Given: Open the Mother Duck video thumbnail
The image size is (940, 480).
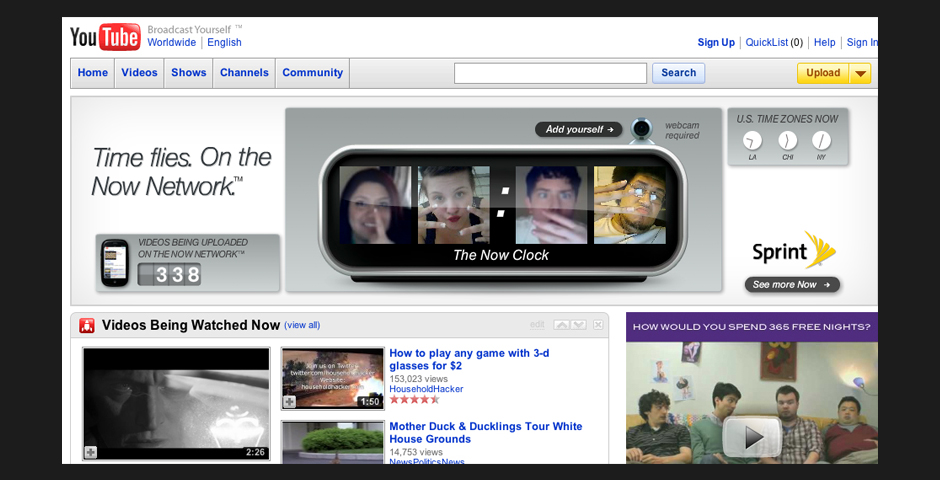Looking at the screenshot, I should [333, 442].
